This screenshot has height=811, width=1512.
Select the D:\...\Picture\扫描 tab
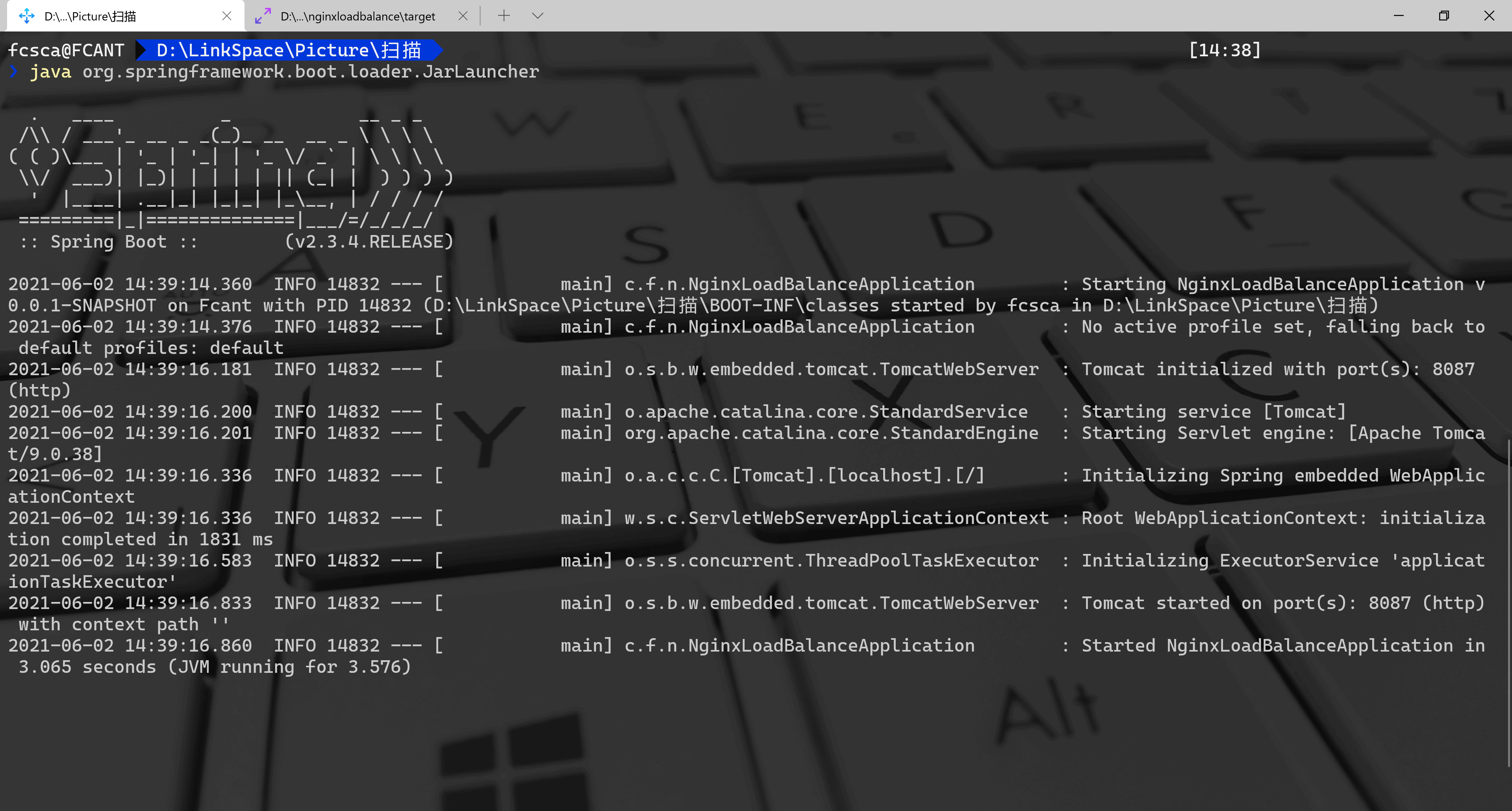90,17
